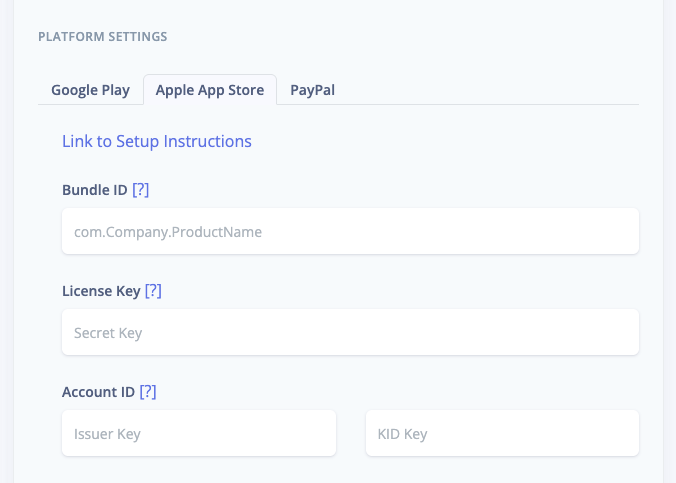
Task: Click into the Secret Key input
Action: [x=350, y=332]
